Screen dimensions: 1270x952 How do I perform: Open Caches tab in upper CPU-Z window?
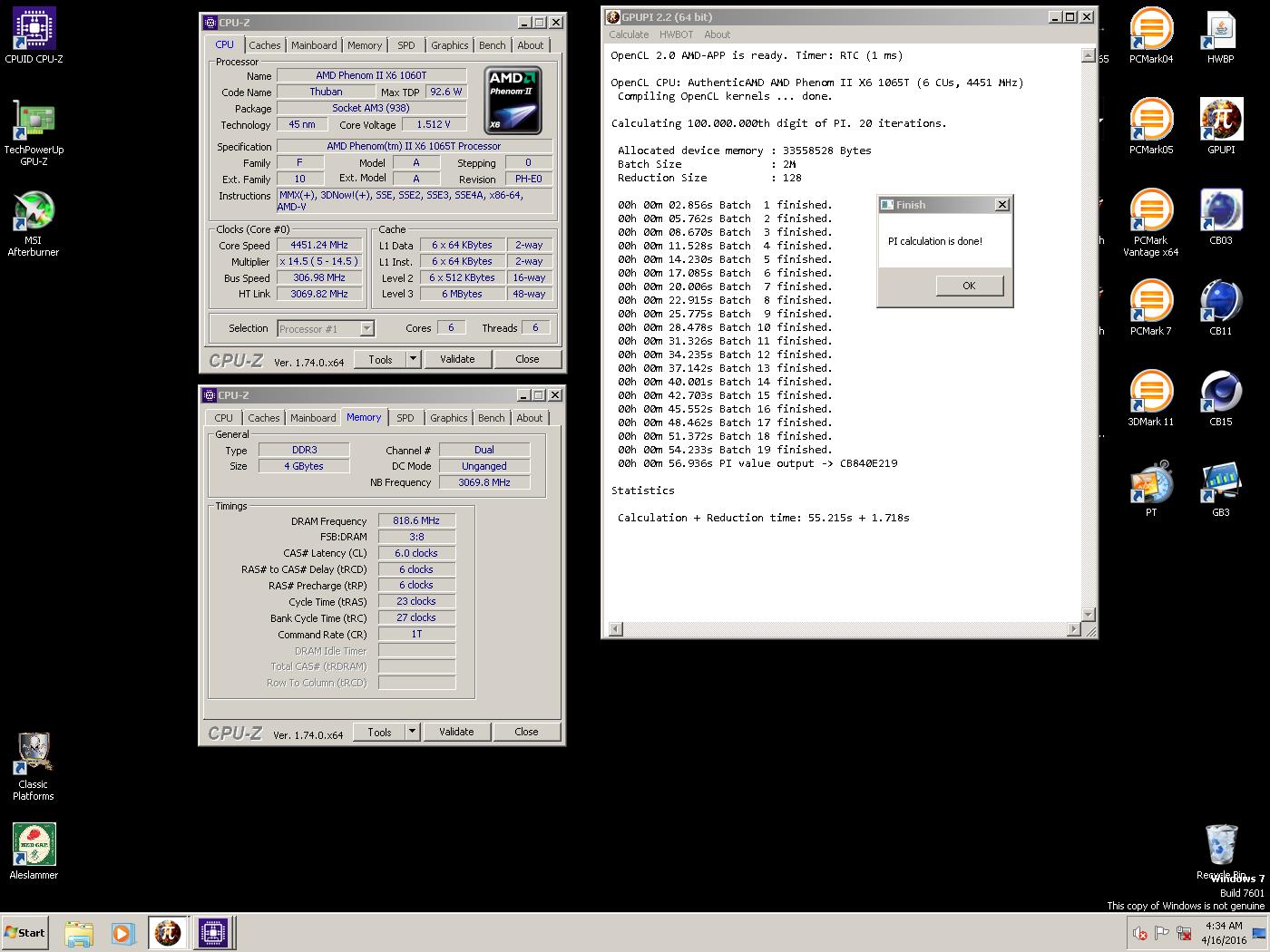(x=265, y=45)
